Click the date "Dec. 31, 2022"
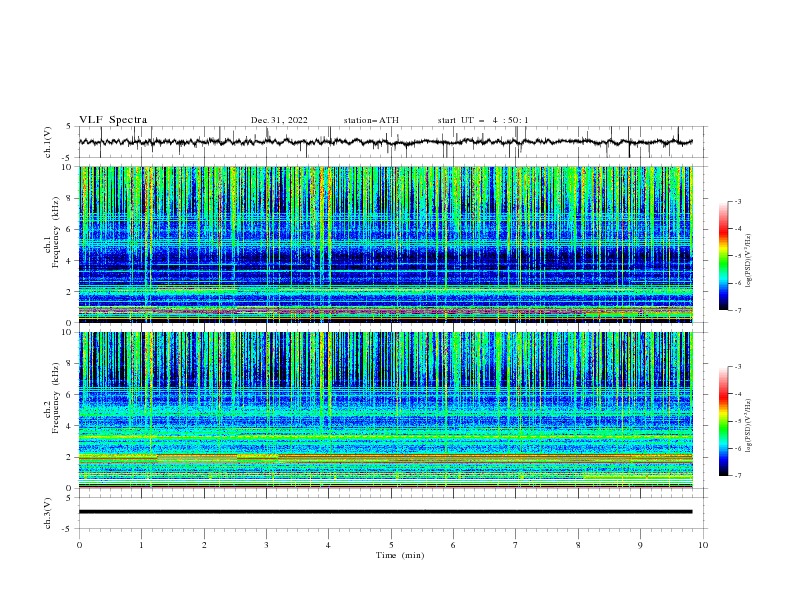This screenshot has width=792, height=612. coord(279,120)
